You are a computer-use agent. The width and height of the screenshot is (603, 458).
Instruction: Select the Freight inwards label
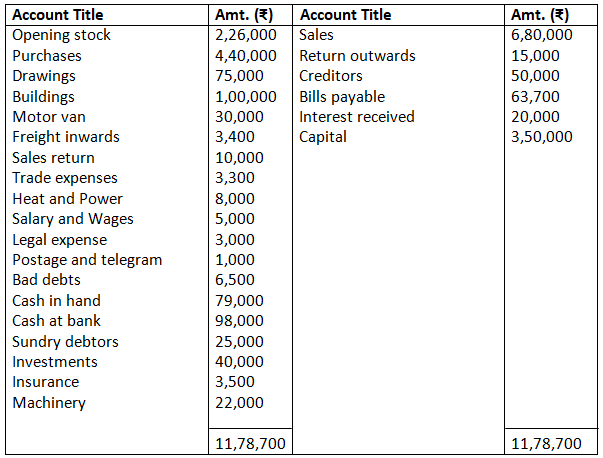click(66, 137)
